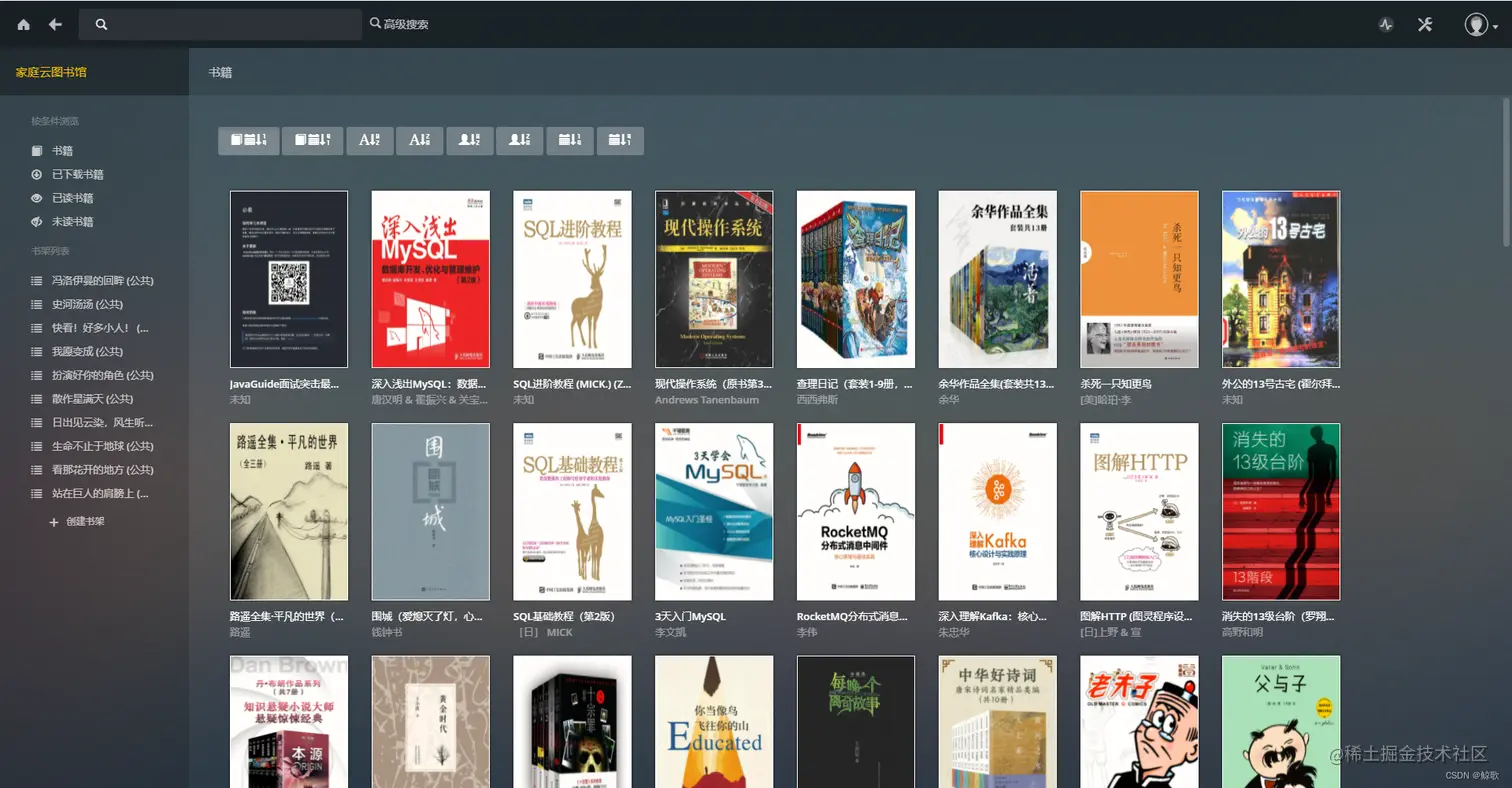This screenshot has height=788, width=1512.
Task: Sort titles A to Z
Action: pos(369,141)
